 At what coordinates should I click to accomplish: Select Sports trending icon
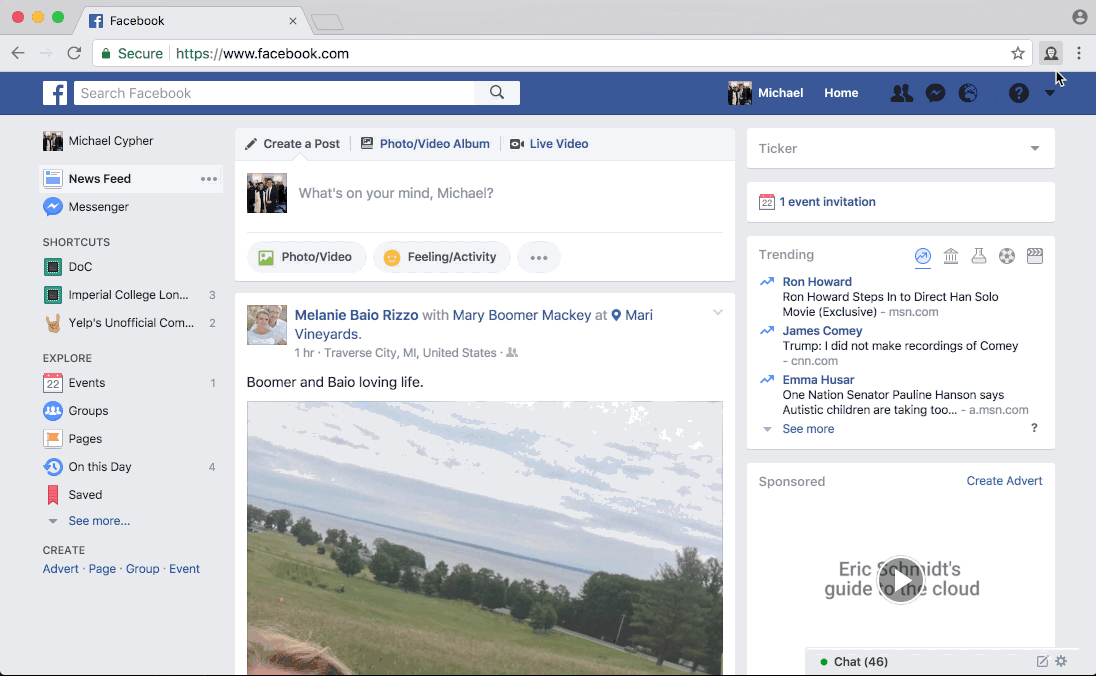tap(1007, 256)
